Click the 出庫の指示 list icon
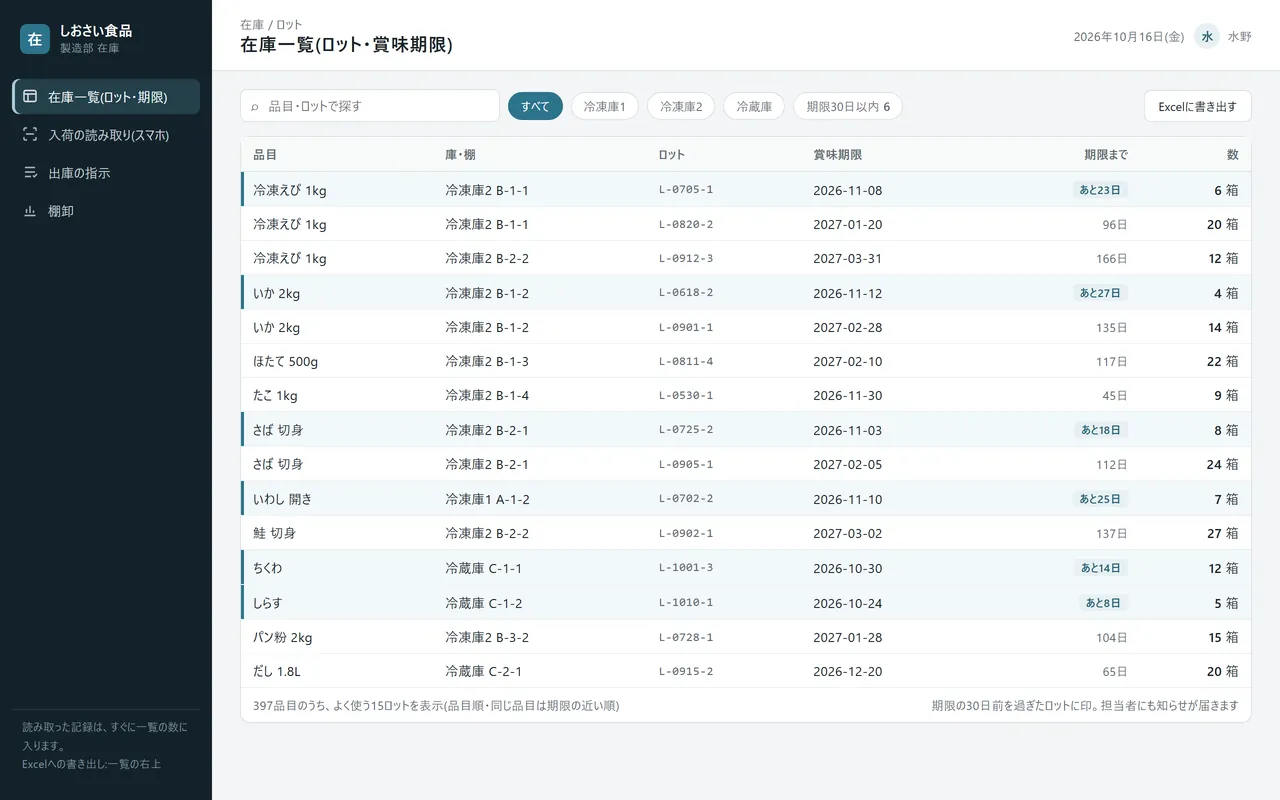The width and height of the screenshot is (1280, 800). pyautogui.click(x=30, y=173)
